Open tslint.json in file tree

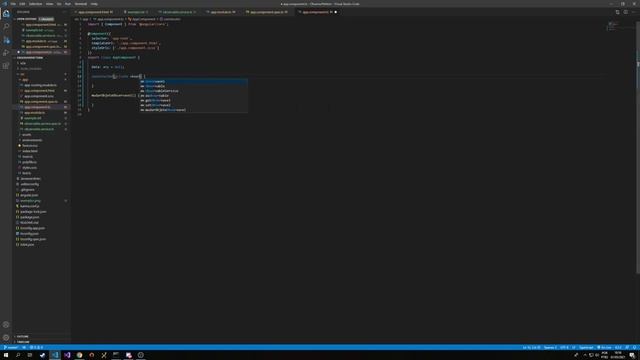[27, 244]
